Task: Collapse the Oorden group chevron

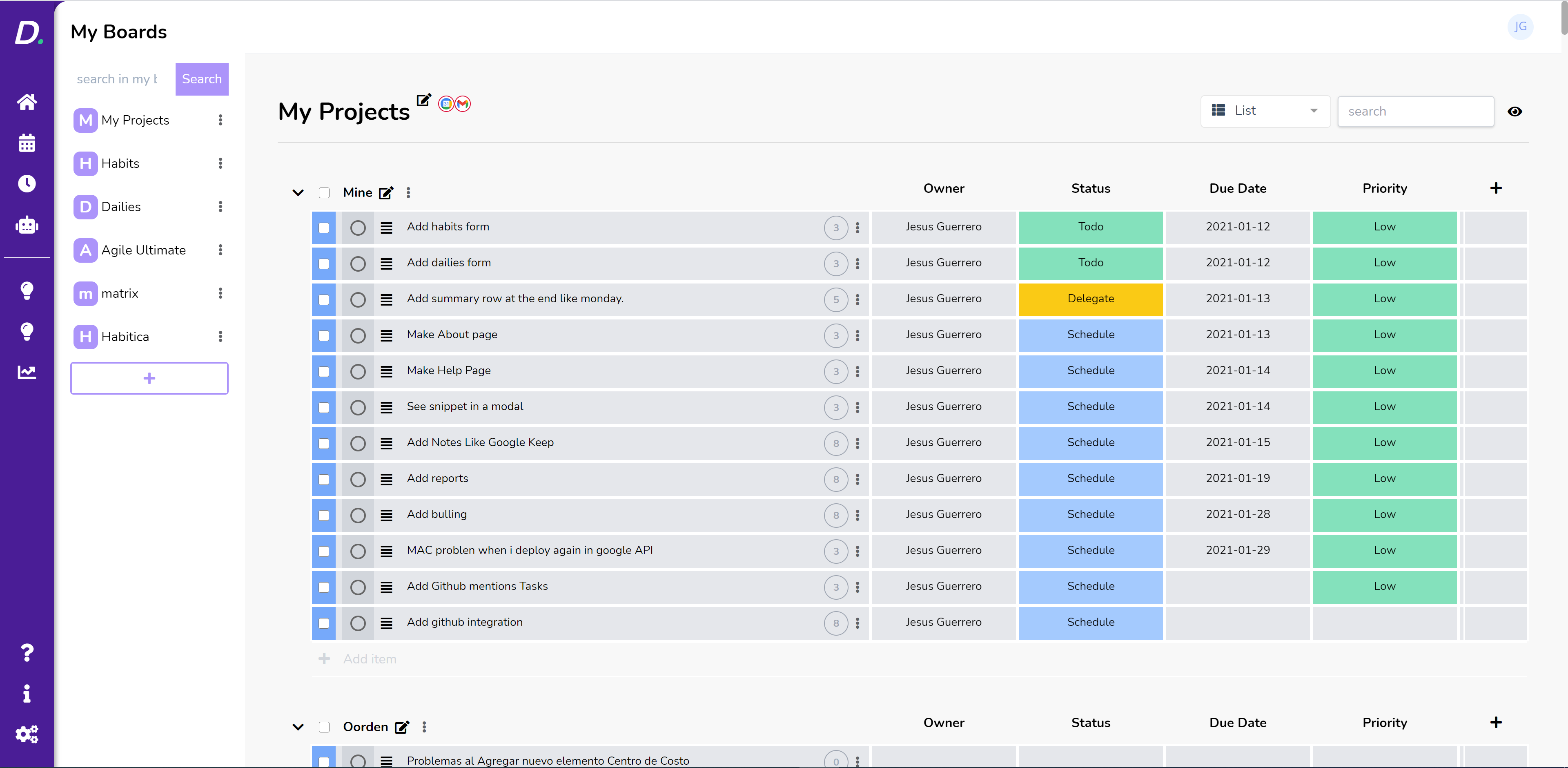Action: click(x=298, y=727)
